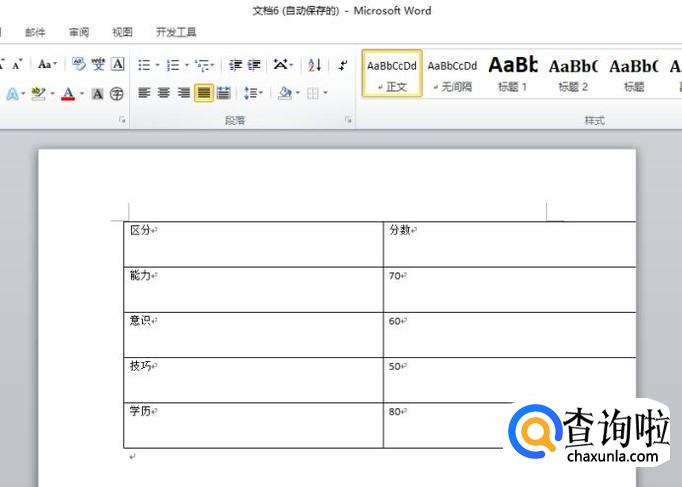Toggle justify text alignment

click(203, 93)
